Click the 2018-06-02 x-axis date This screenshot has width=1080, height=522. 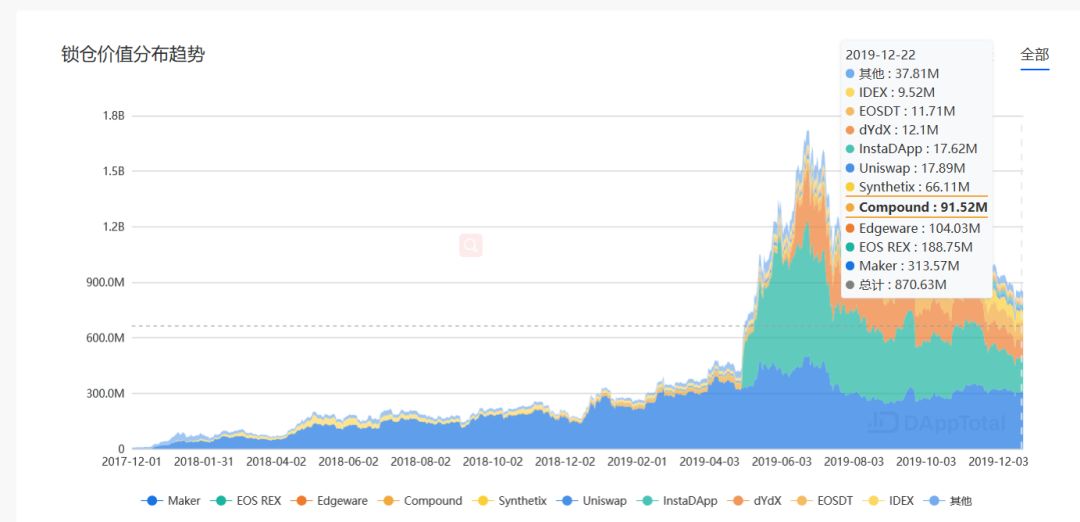(349, 461)
